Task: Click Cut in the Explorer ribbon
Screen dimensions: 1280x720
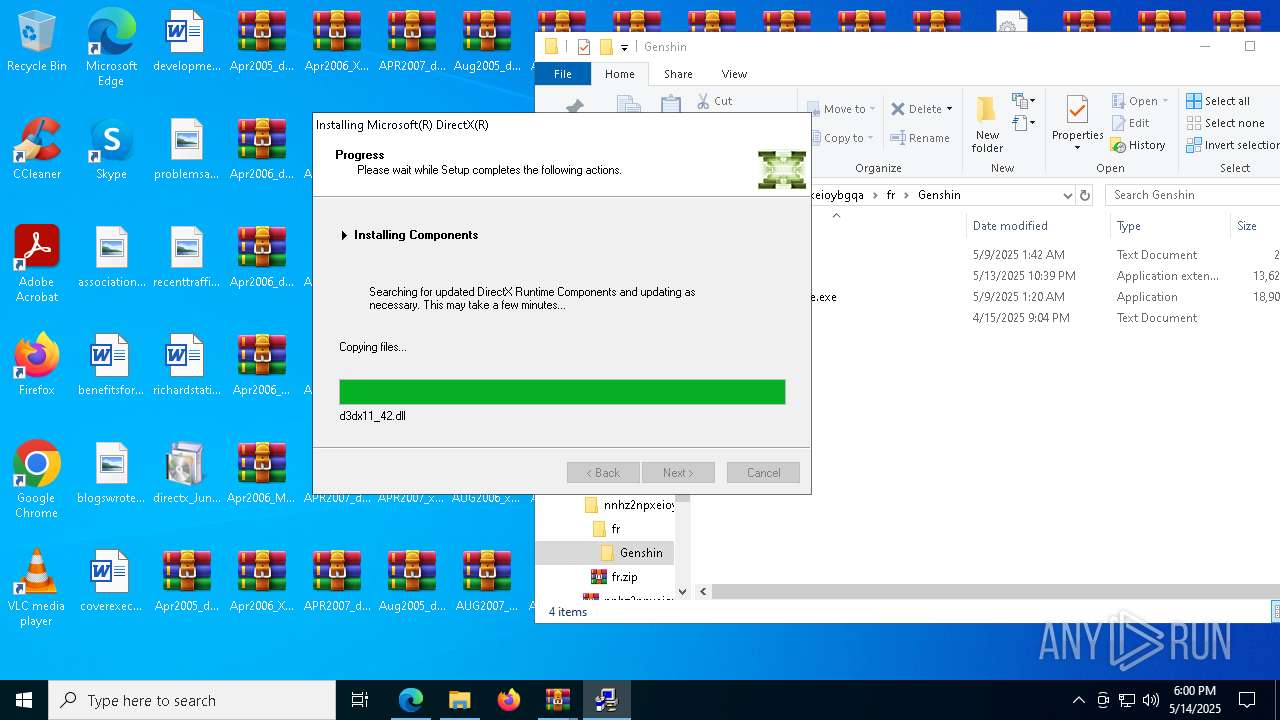Action: point(715,101)
